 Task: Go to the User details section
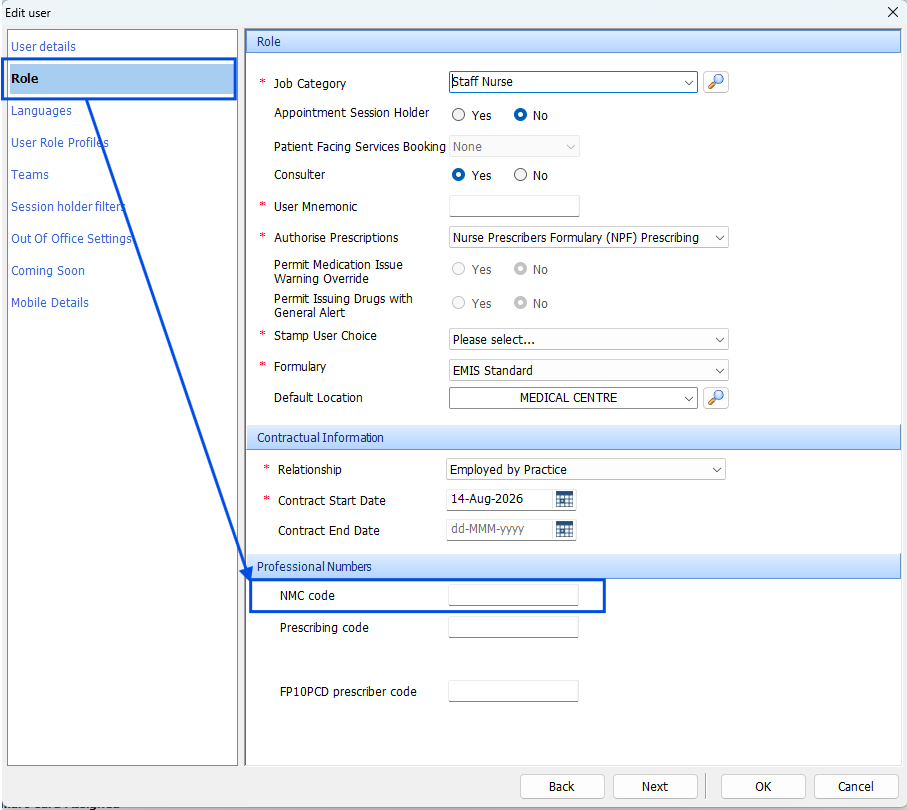pyautogui.click(x=43, y=46)
